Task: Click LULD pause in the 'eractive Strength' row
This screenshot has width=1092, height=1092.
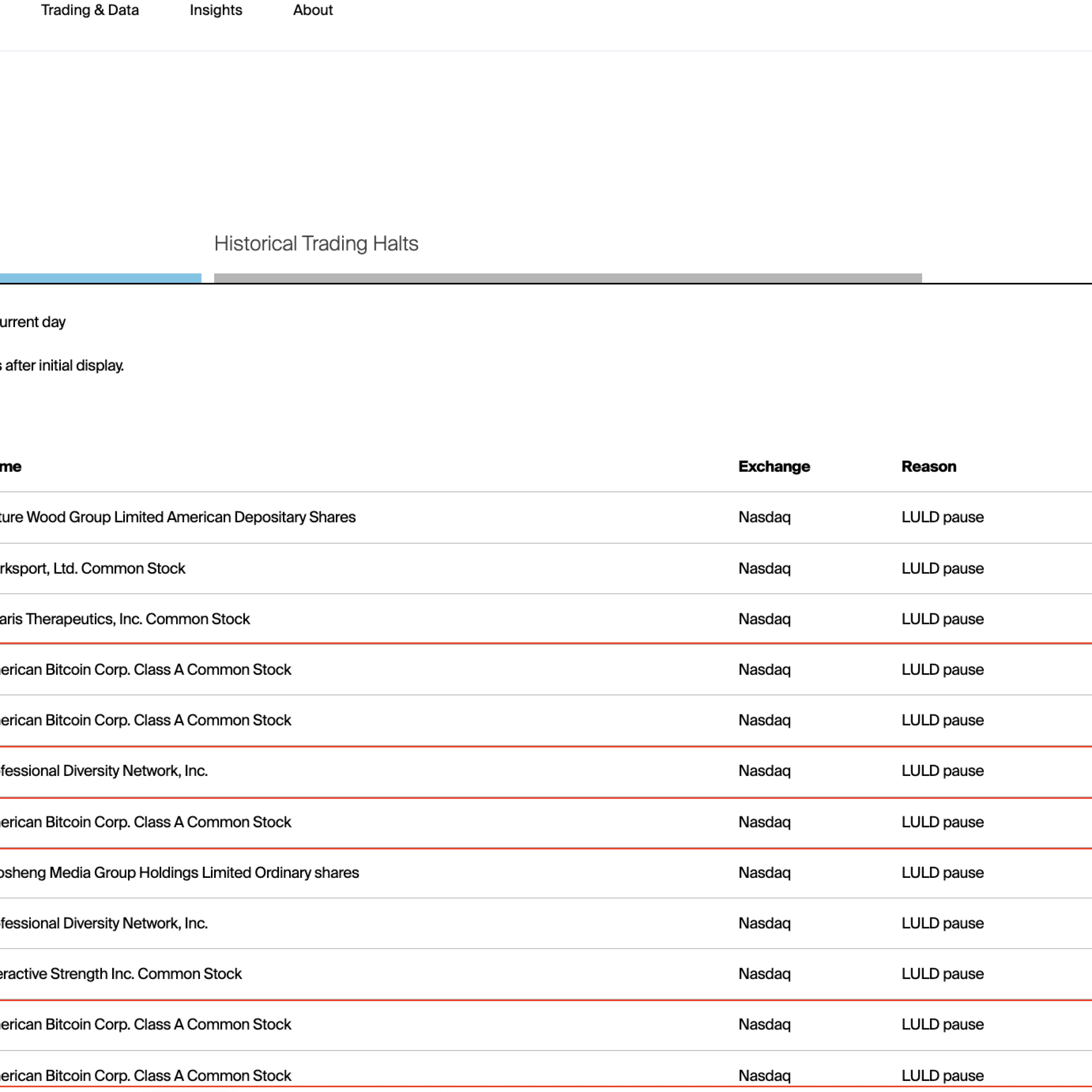Action: 942,973
